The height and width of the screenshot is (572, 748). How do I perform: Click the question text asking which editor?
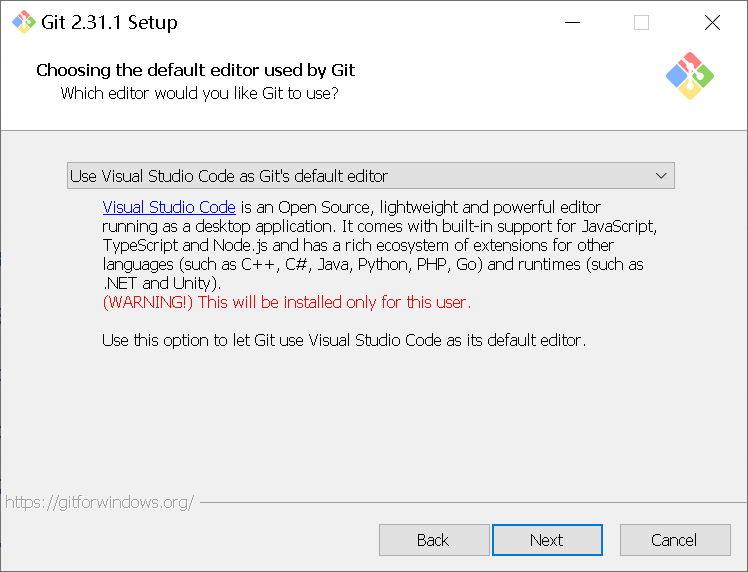click(x=199, y=93)
